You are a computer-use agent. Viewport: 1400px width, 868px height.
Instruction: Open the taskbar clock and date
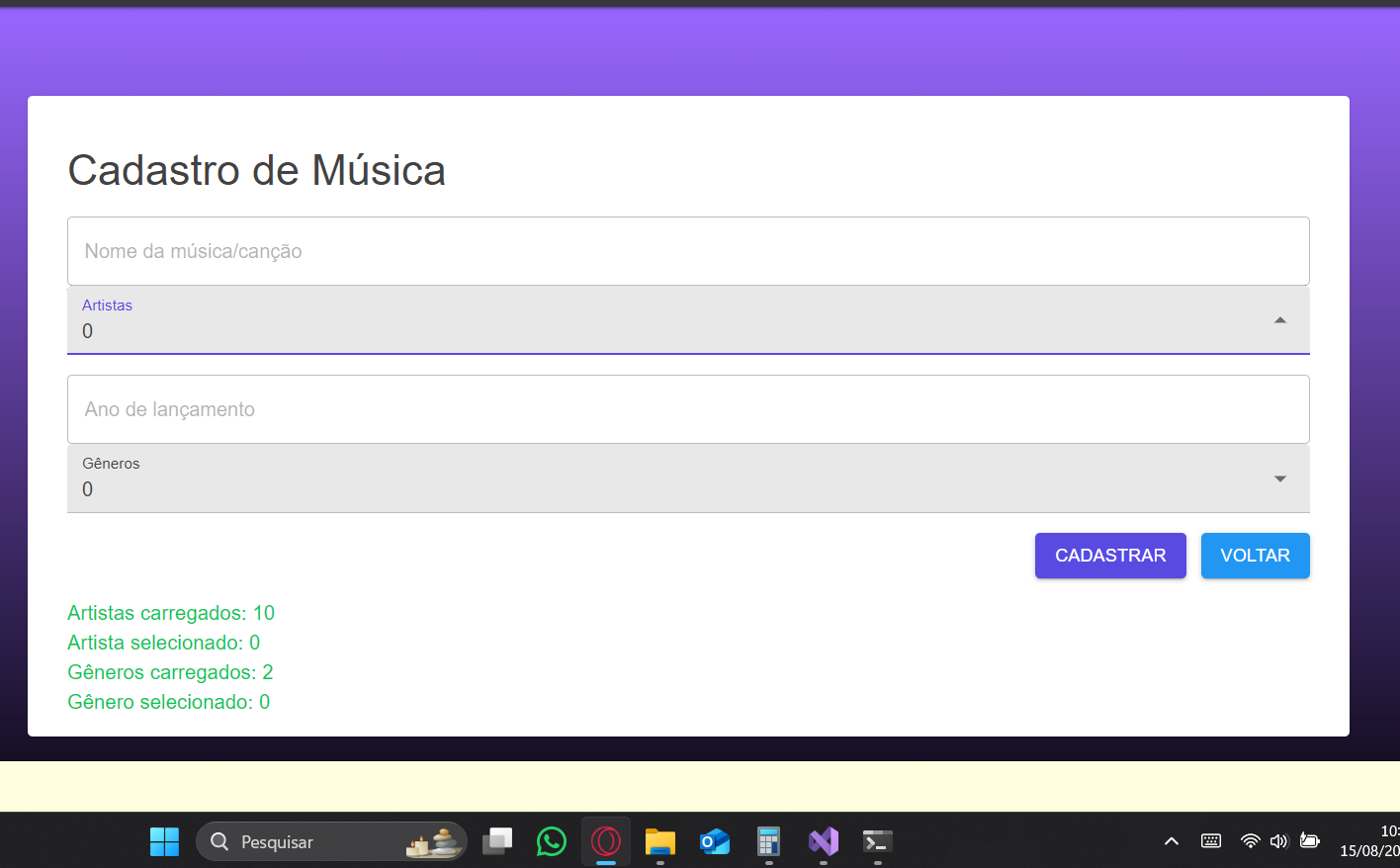1369,841
